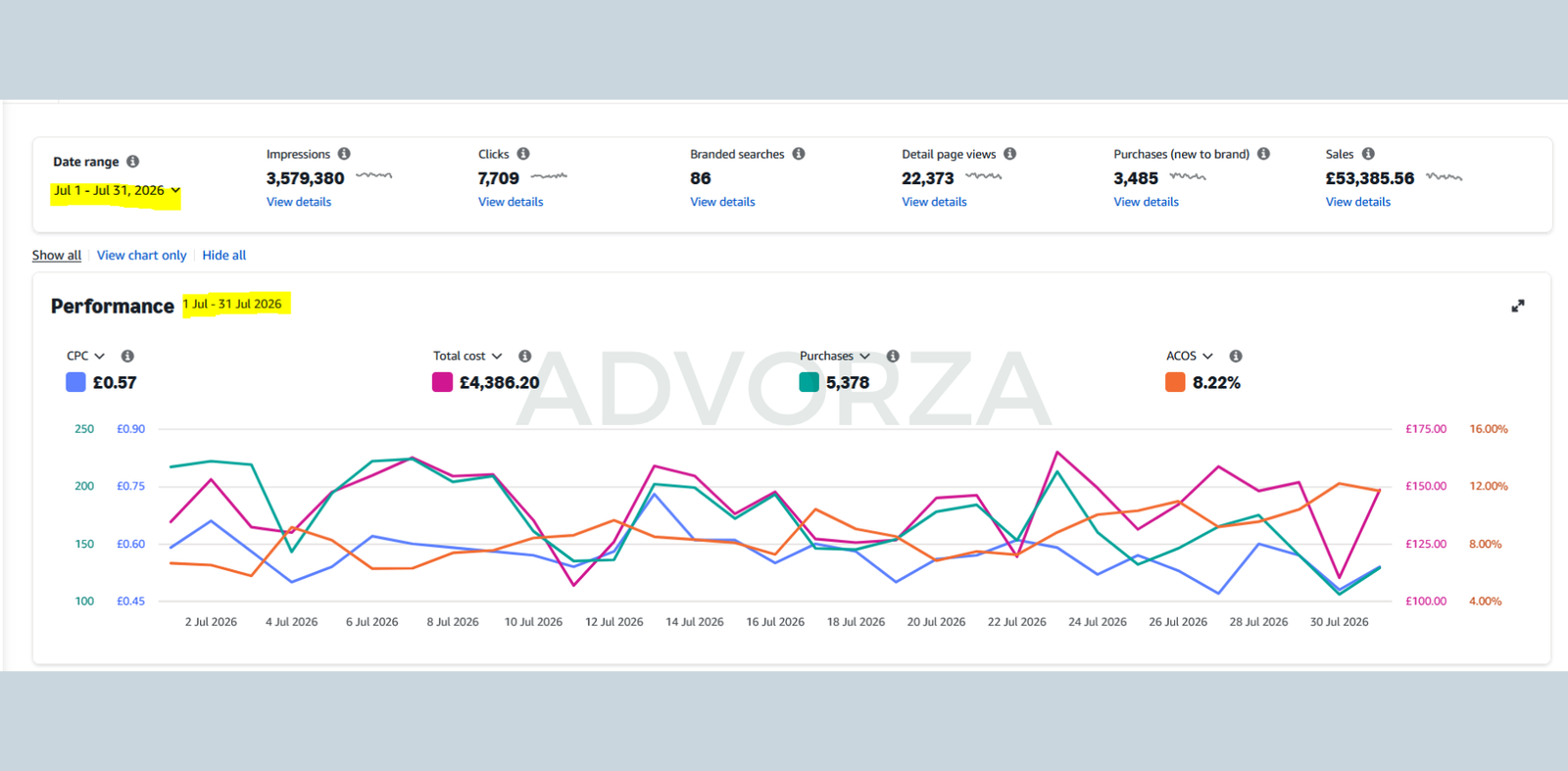Screen dimensions: 1568x771
Task: Click y-axis label £175.00
Action: click(1426, 429)
